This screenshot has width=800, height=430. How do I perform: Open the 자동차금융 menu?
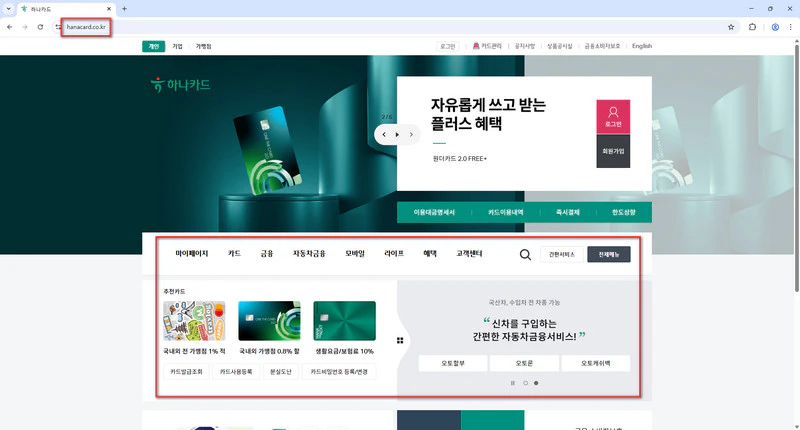point(309,254)
